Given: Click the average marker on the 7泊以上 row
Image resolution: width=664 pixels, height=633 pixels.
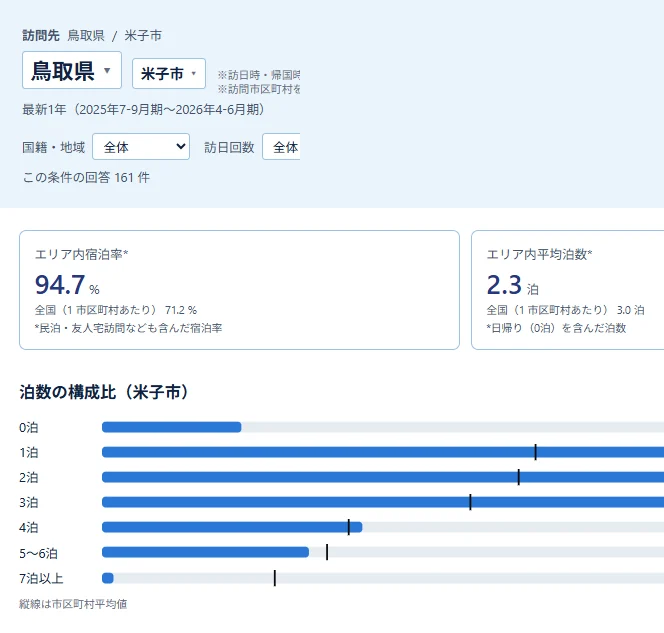Looking at the screenshot, I should pyautogui.click(x=275, y=578).
